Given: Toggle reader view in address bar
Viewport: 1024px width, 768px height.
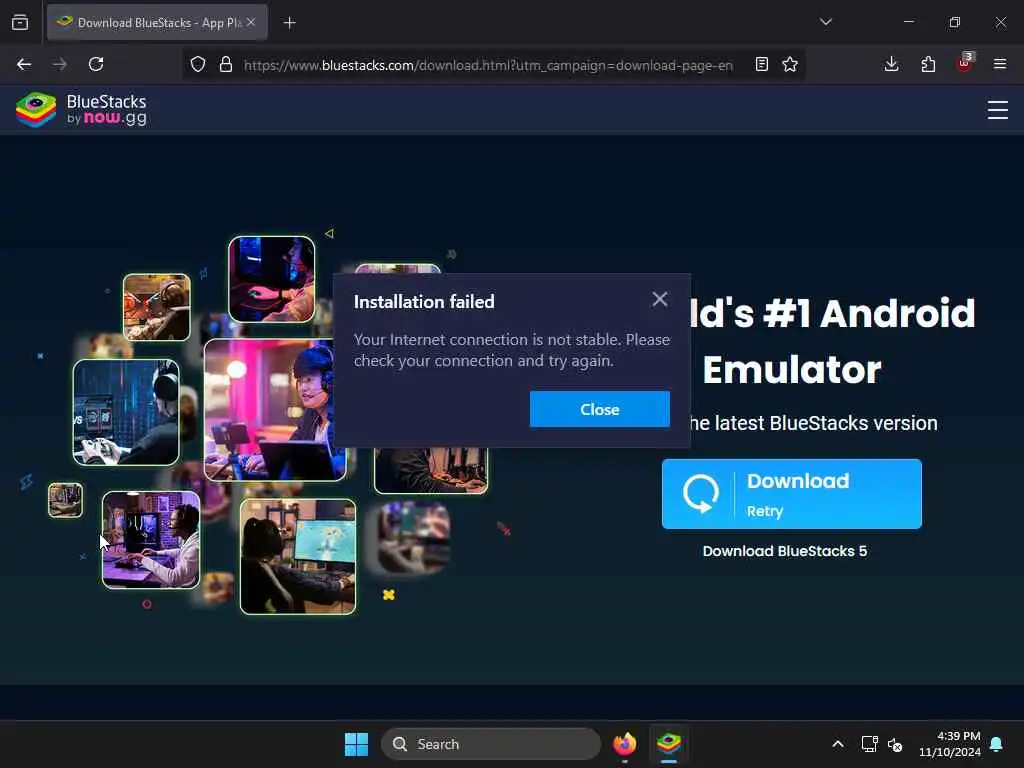Looking at the screenshot, I should click(761, 64).
